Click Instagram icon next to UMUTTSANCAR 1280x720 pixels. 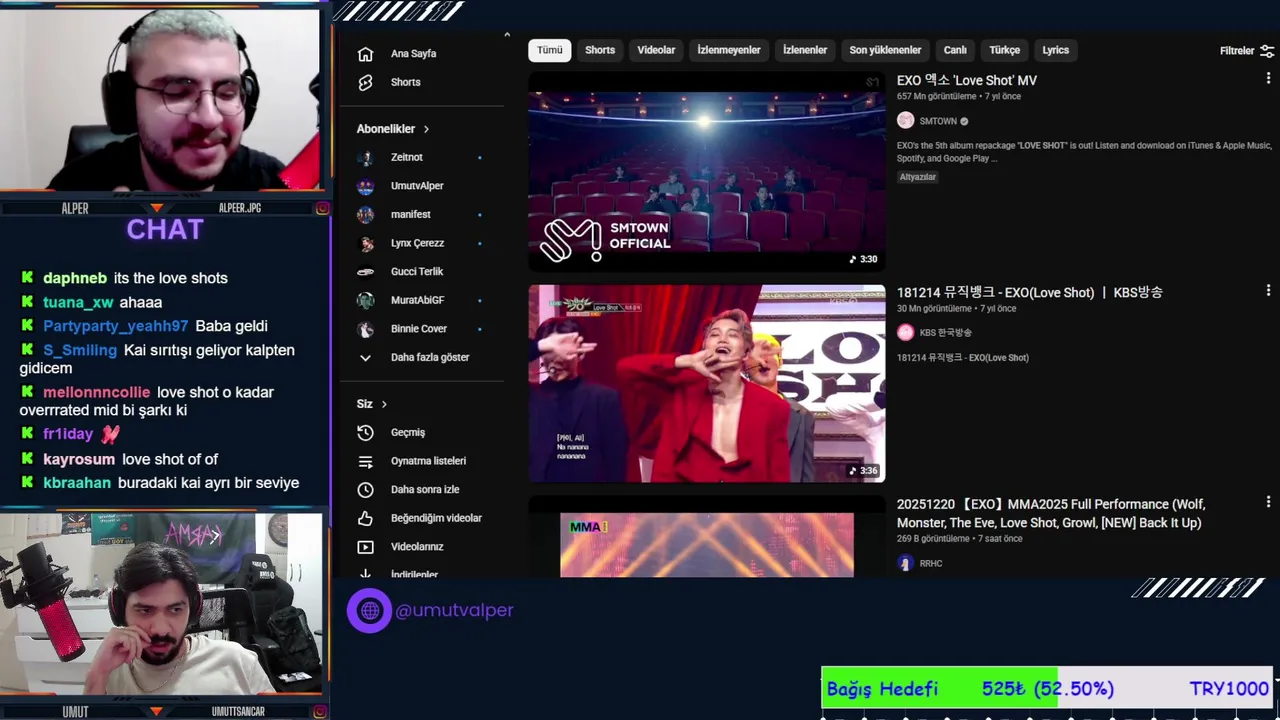point(322,712)
